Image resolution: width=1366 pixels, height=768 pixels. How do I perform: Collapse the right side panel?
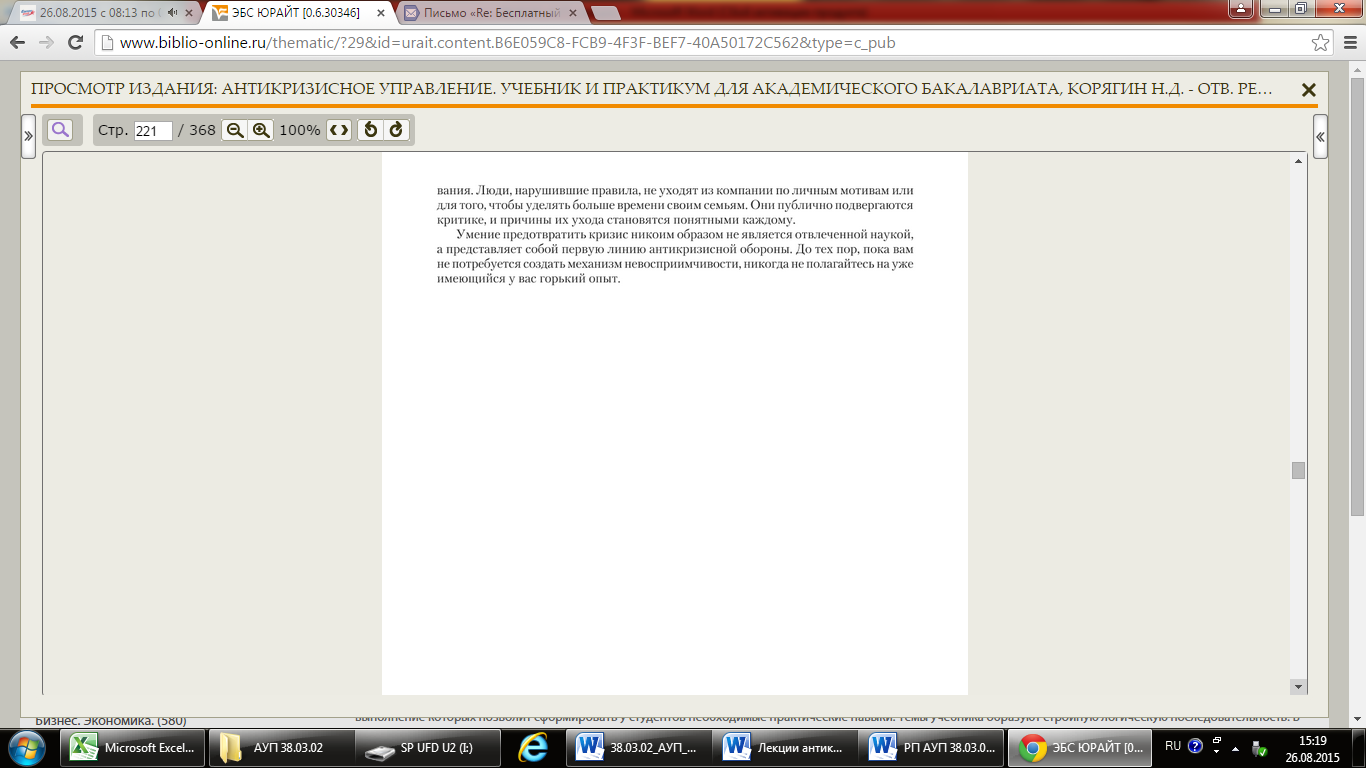(x=1320, y=136)
